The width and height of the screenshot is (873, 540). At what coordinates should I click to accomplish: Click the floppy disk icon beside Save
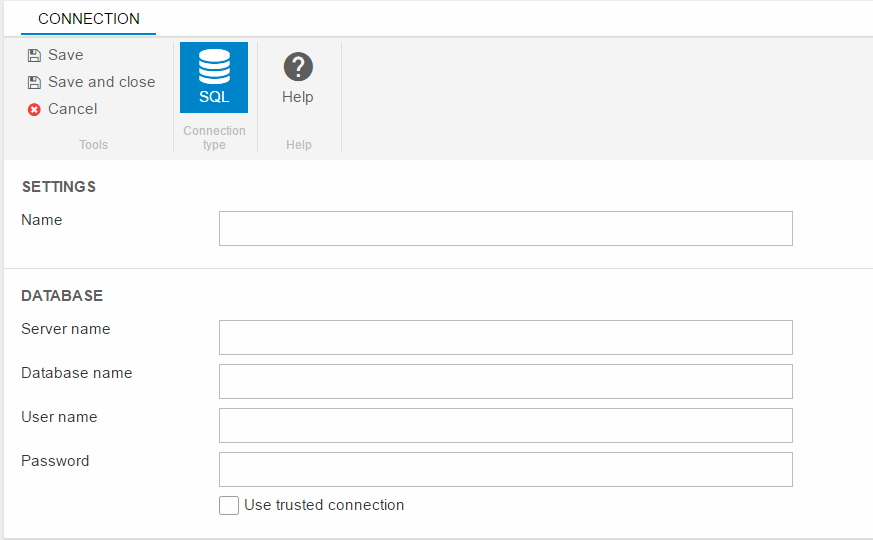34,56
